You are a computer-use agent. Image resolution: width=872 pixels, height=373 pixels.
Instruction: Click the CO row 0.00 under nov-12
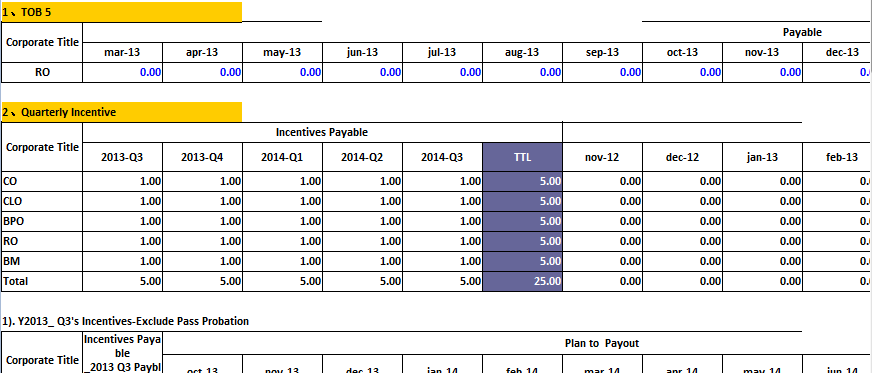603,181
